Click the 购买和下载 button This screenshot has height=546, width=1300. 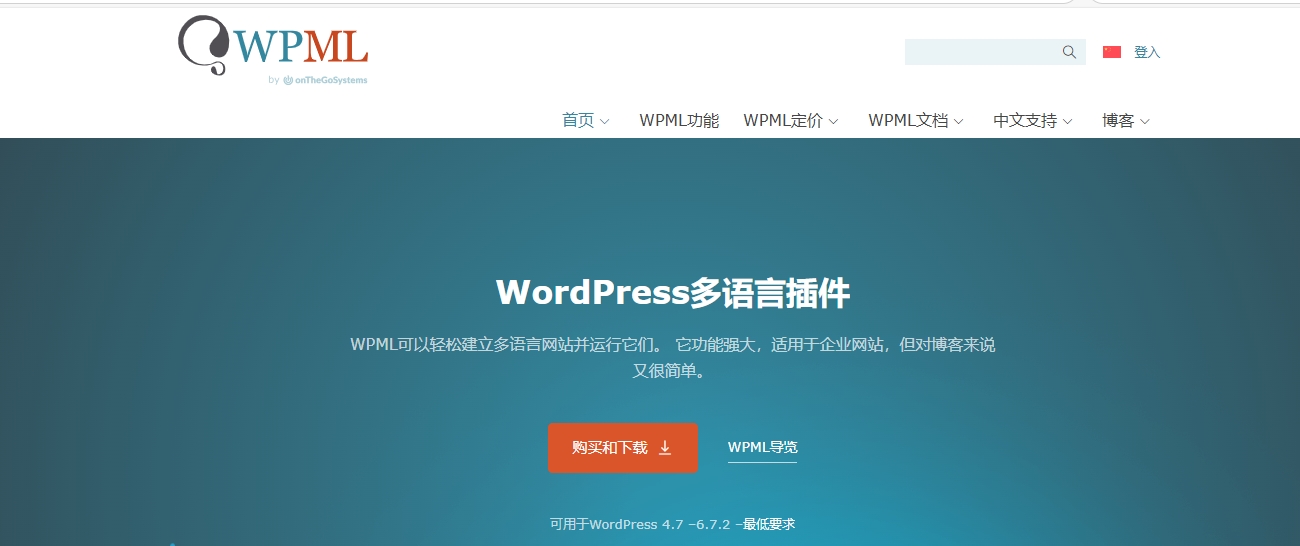point(622,448)
